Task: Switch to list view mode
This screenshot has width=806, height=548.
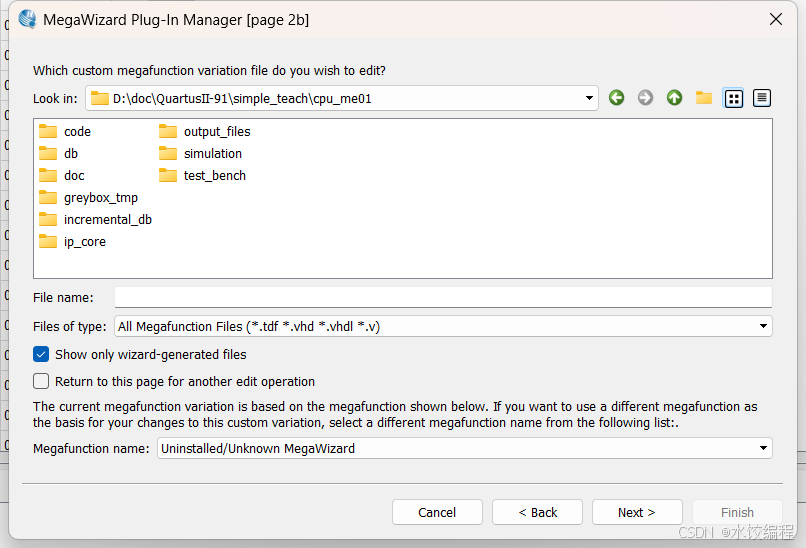Action: pos(734,98)
